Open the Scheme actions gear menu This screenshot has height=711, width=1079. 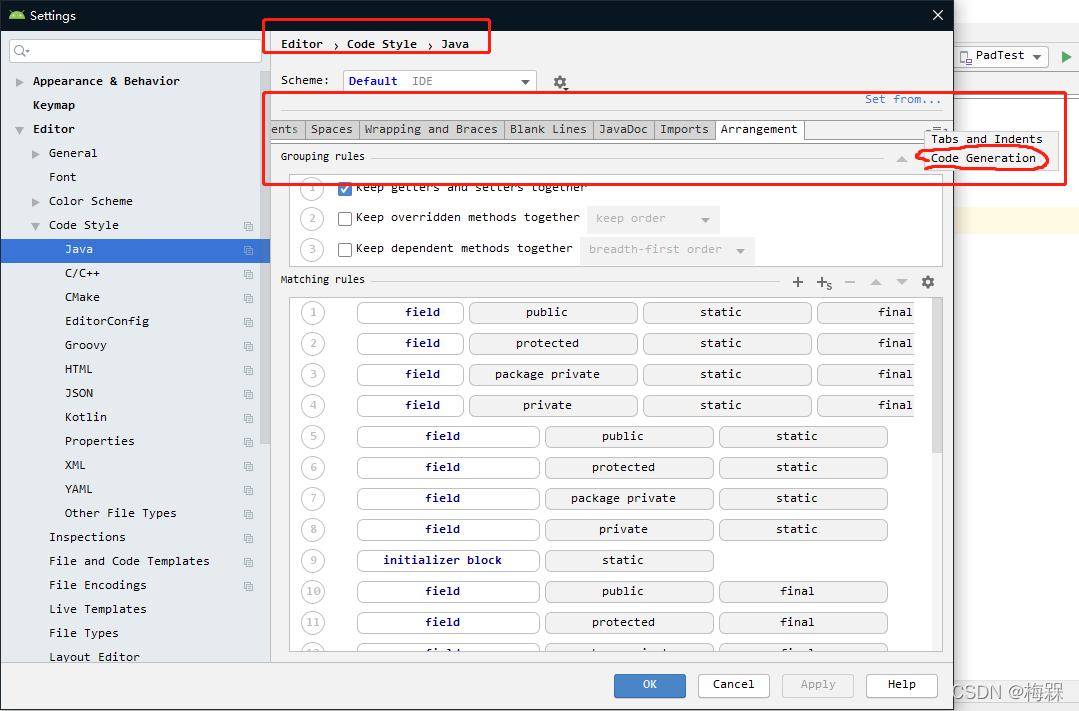(560, 82)
